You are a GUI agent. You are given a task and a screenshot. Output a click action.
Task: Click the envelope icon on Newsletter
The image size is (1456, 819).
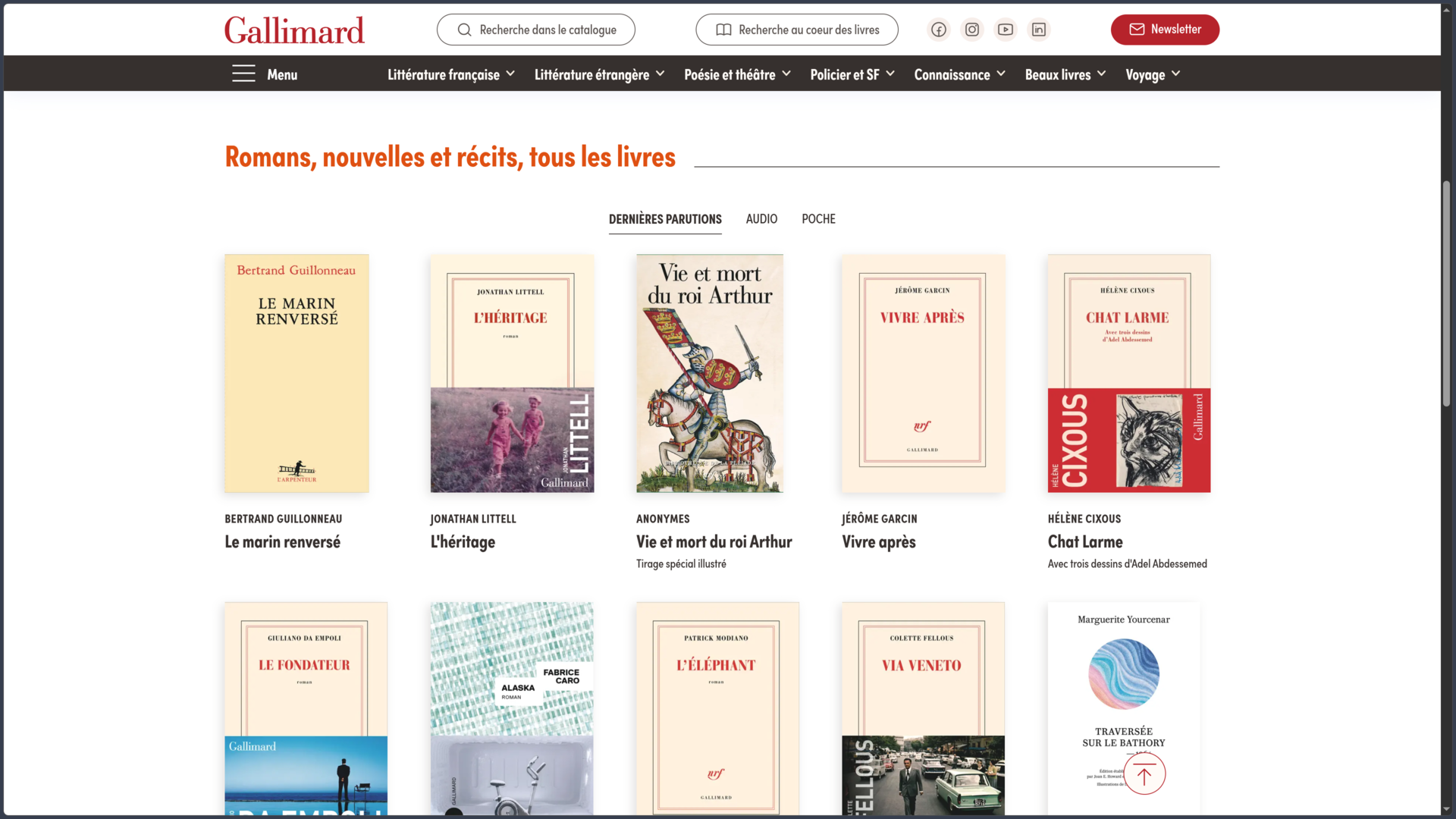(1137, 30)
